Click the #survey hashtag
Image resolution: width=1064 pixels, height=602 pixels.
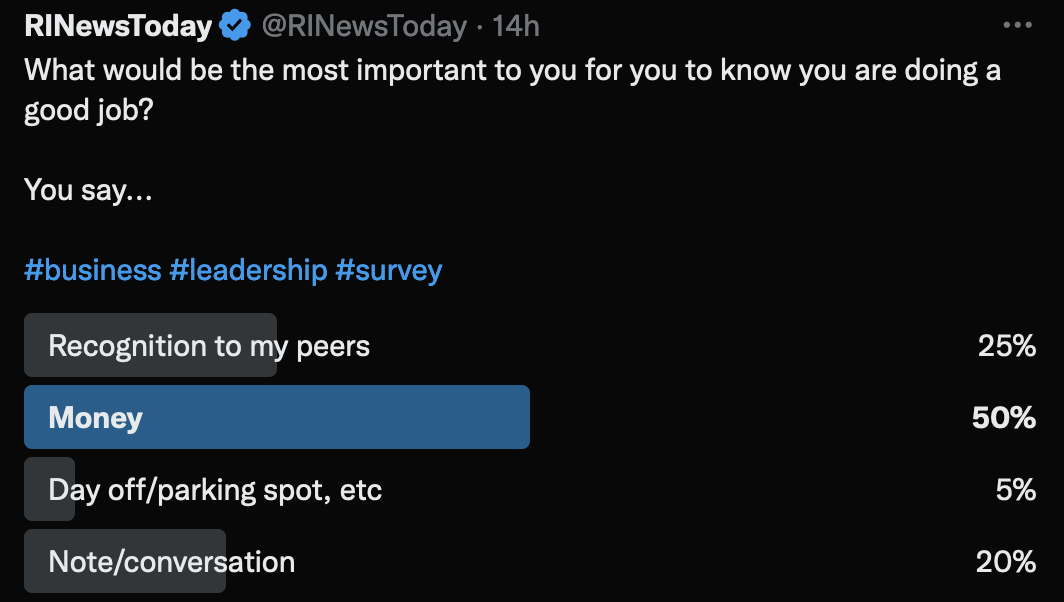[389, 270]
